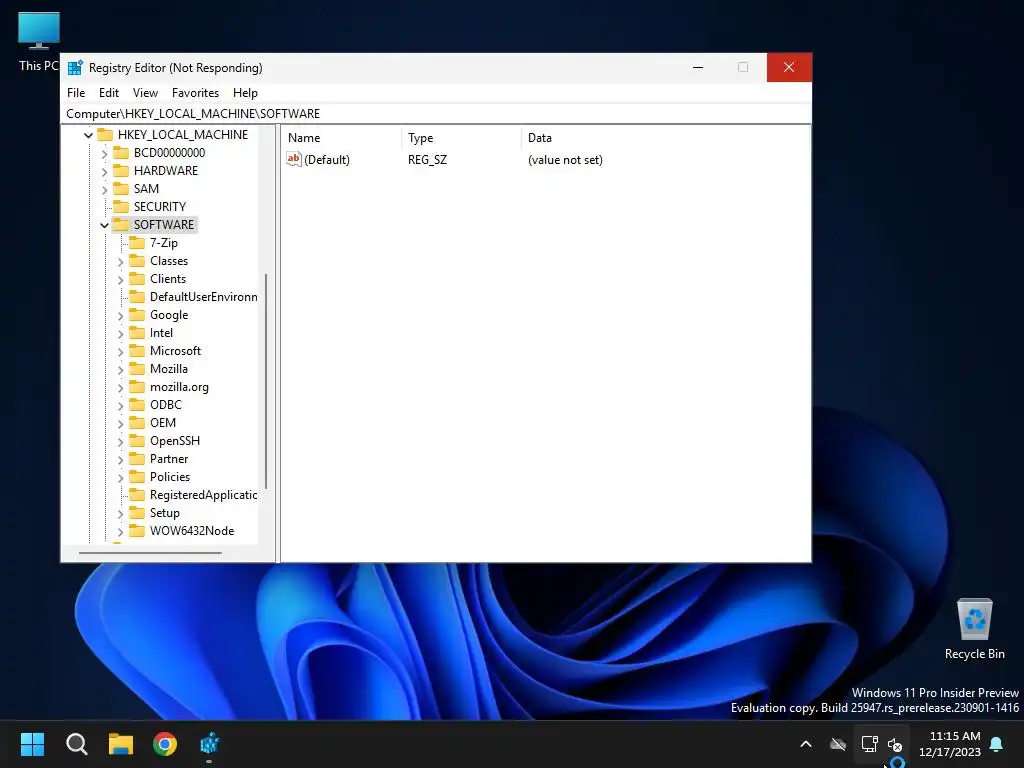The image size is (1024, 768).
Task: Show hidden system tray icons
Action: [806, 744]
